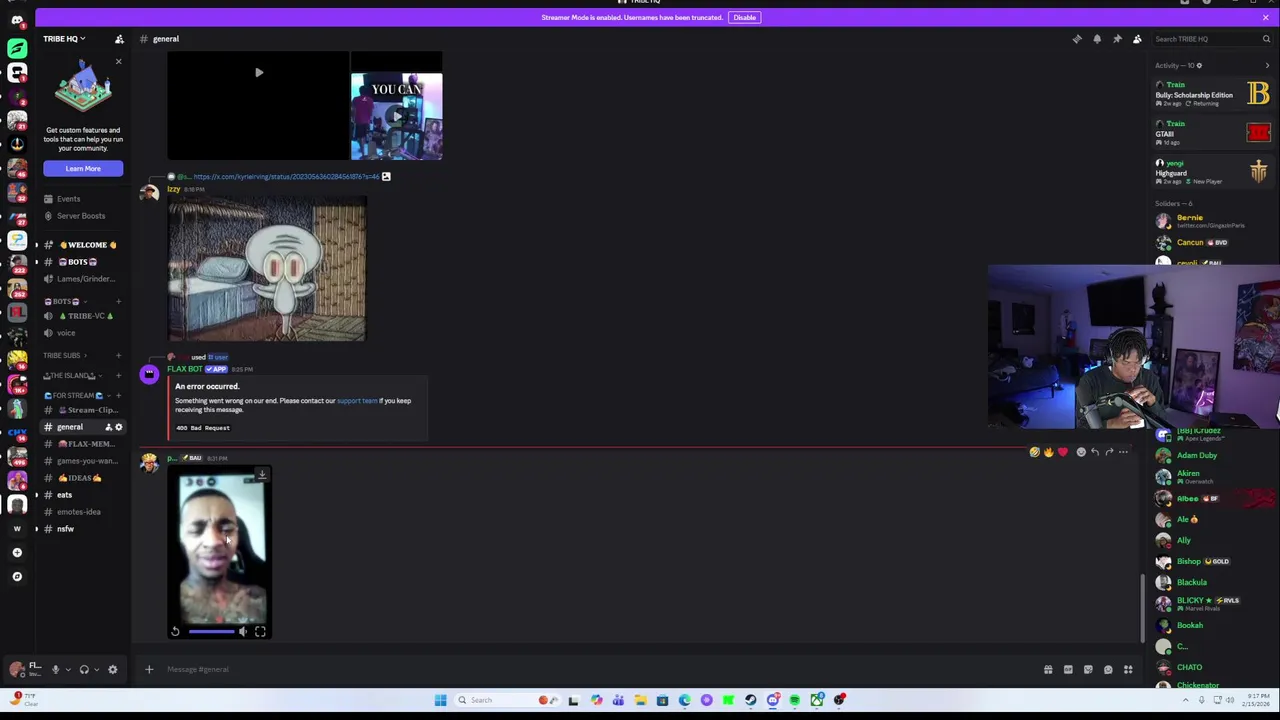Replay the selfie video
The width and height of the screenshot is (1280, 720).
coord(175,631)
